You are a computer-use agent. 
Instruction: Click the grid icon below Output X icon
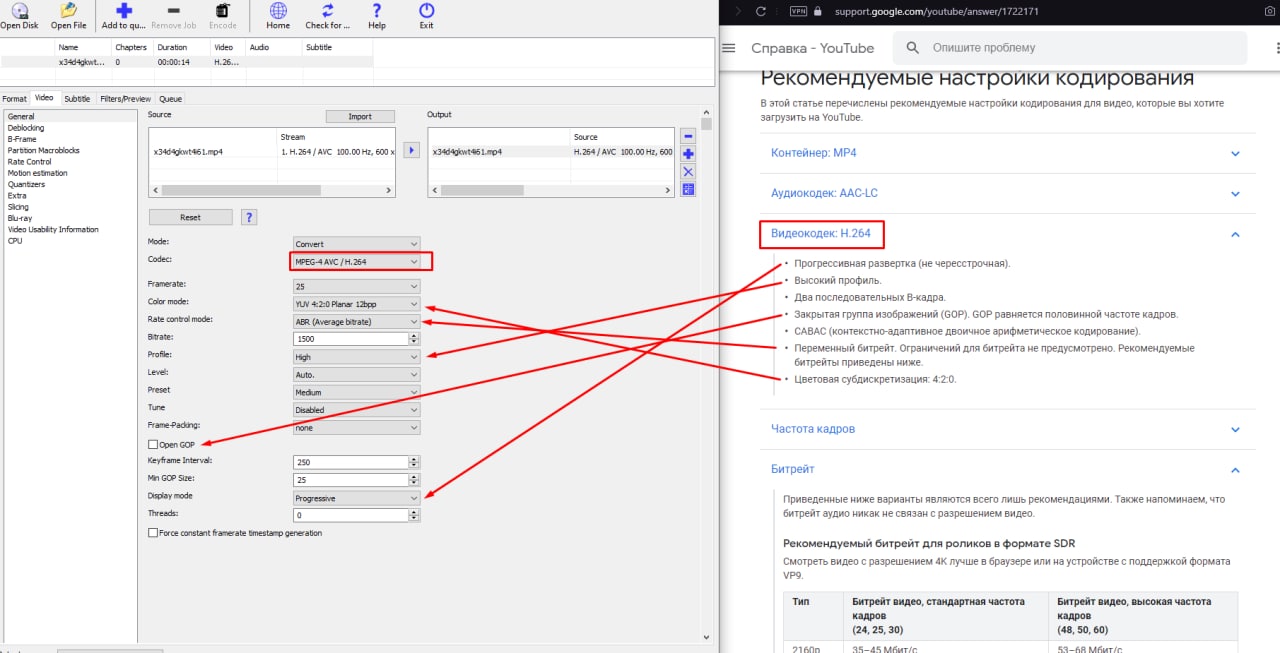click(688, 189)
